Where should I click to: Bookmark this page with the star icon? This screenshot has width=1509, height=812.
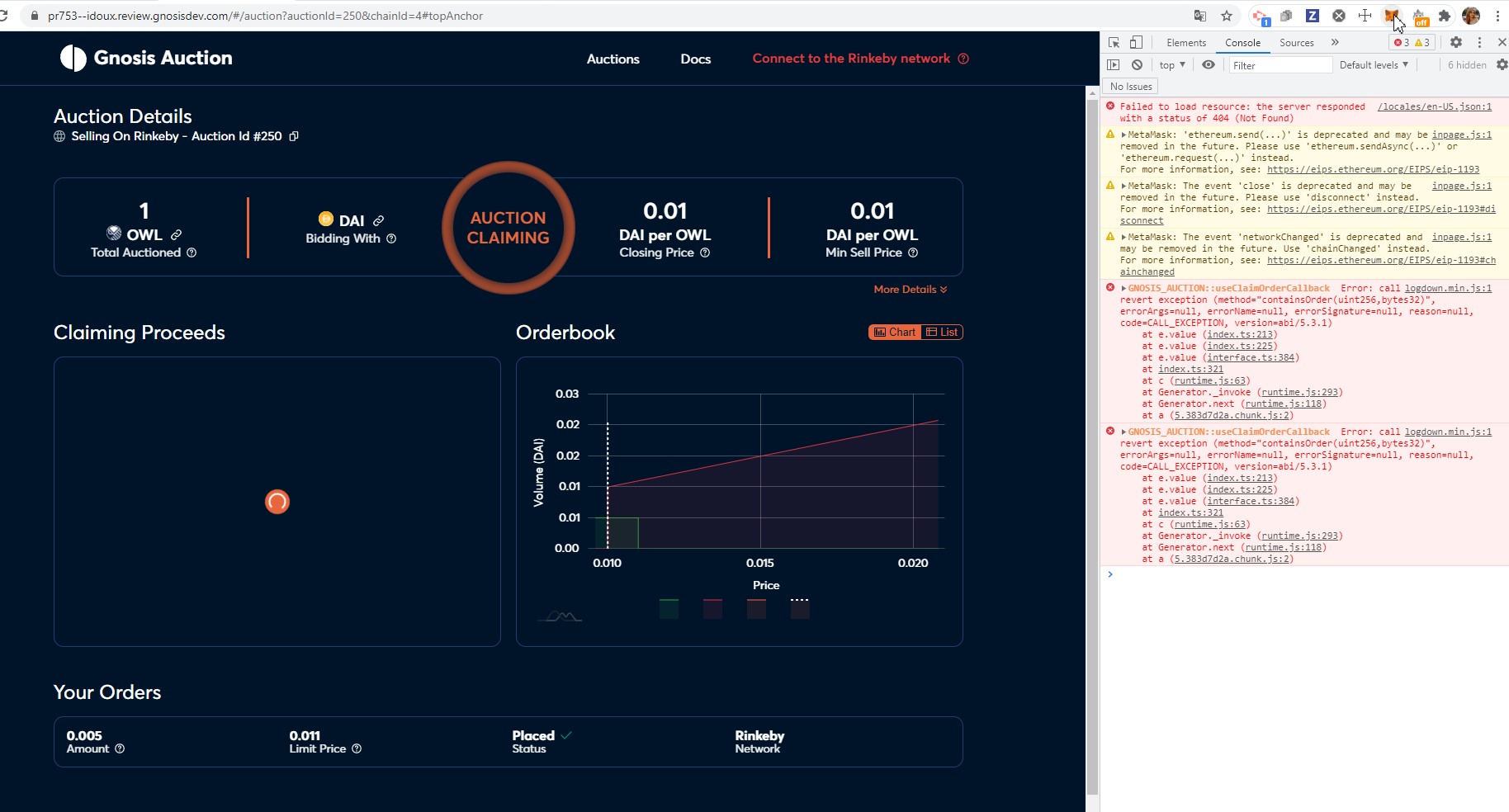1227,16
